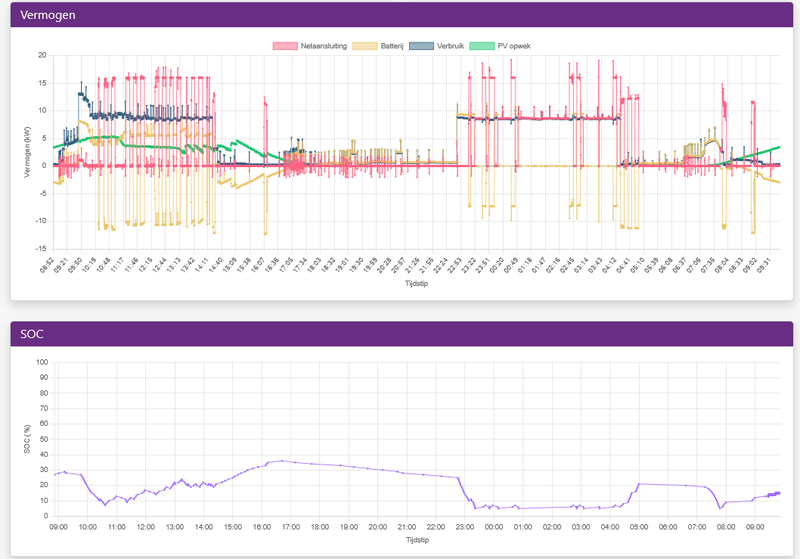Click the SOC peak point near 17:00
The image size is (800, 559).
click(x=282, y=461)
